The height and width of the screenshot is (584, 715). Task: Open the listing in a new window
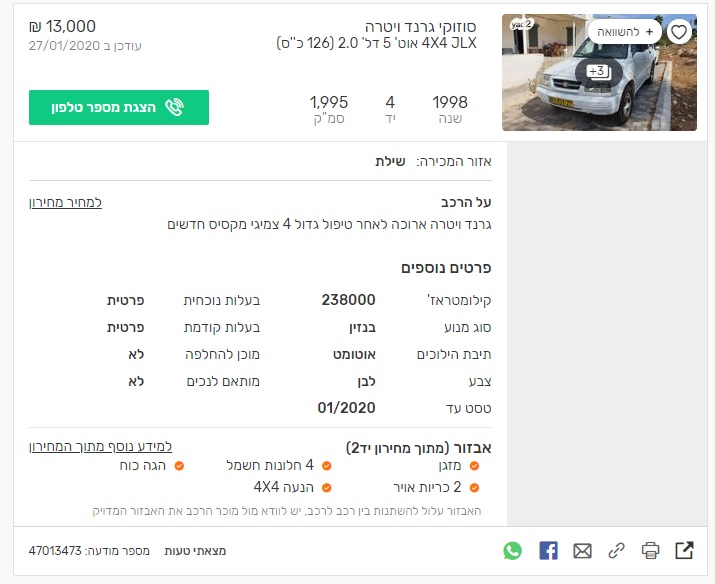[x=684, y=550]
